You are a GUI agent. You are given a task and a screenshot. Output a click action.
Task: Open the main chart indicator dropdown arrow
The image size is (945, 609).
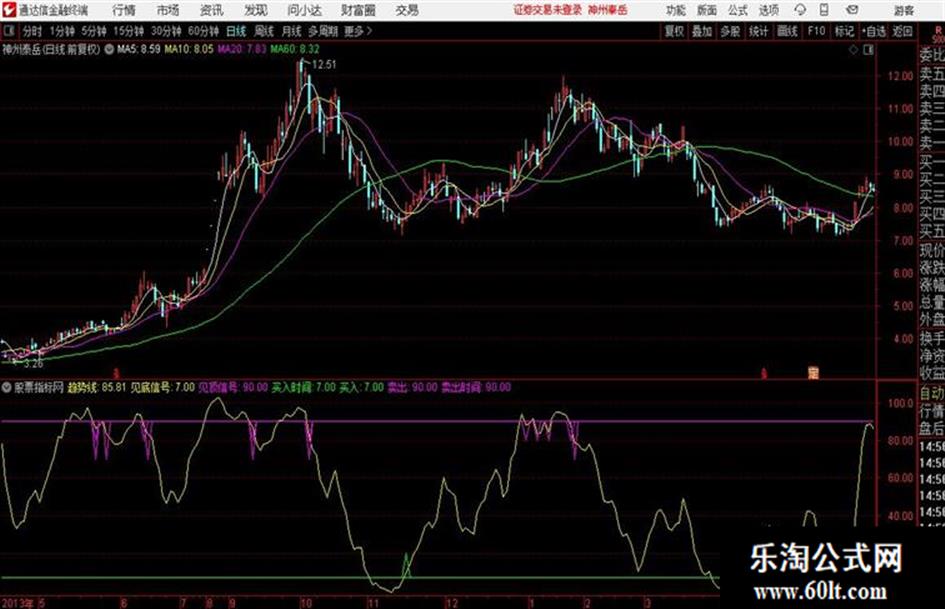109,49
